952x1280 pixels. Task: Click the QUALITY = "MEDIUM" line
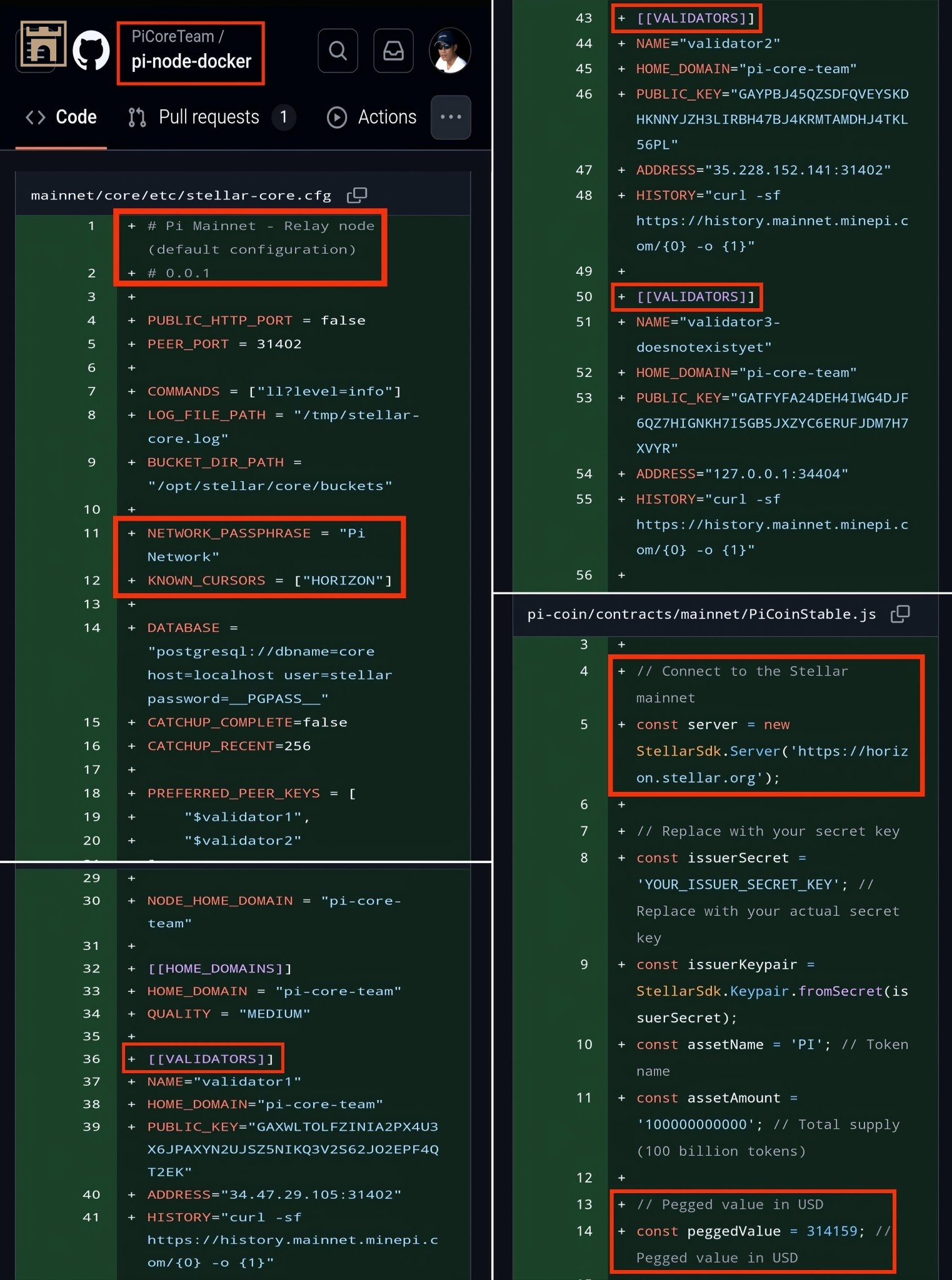pyautogui.click(x=229, y=1014)
